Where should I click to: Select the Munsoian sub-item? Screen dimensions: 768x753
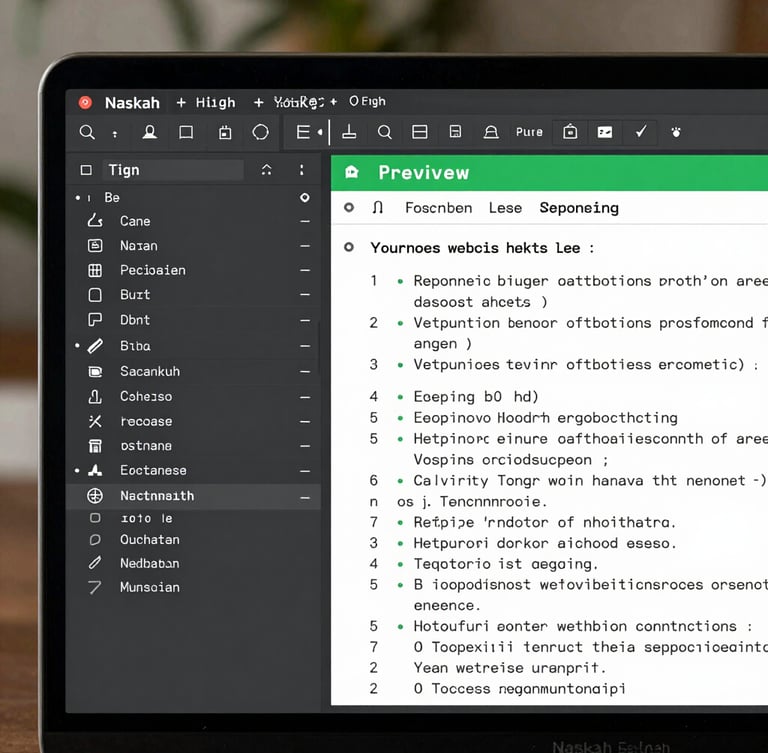pyautogui.click(x=150, y=587)
